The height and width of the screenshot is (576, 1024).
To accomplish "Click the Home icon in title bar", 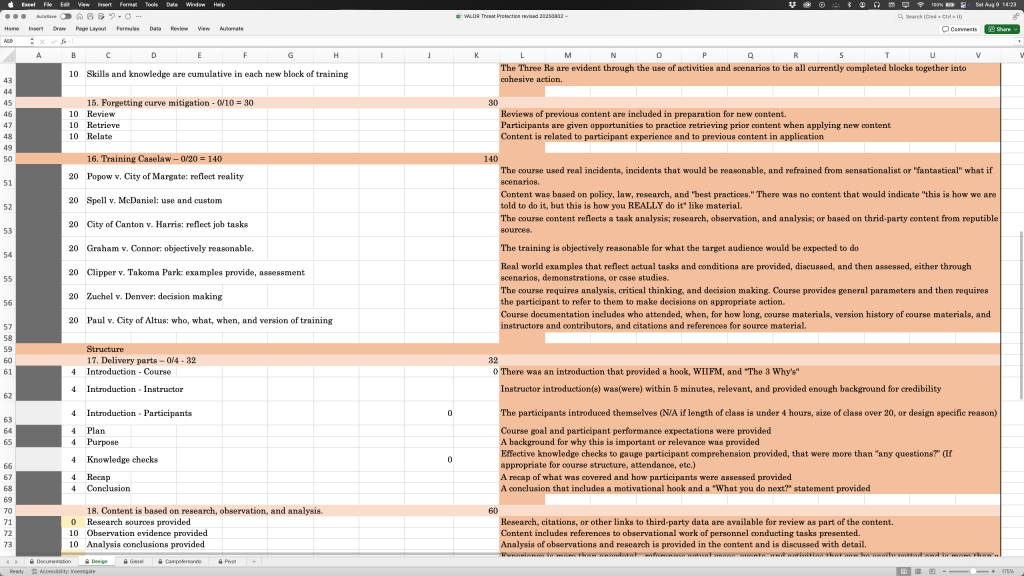I will pyautogui.click(x=80, y=16).
